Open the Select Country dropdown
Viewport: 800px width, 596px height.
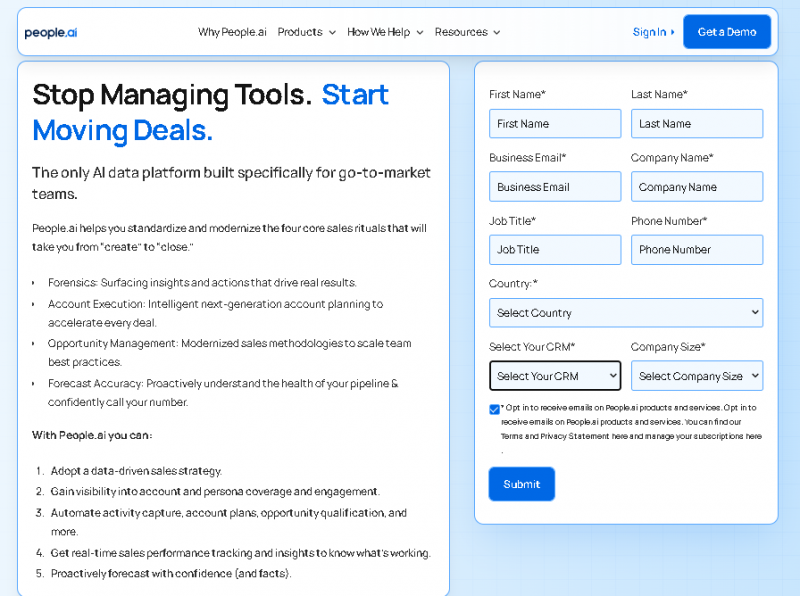(x=625, y=313)
